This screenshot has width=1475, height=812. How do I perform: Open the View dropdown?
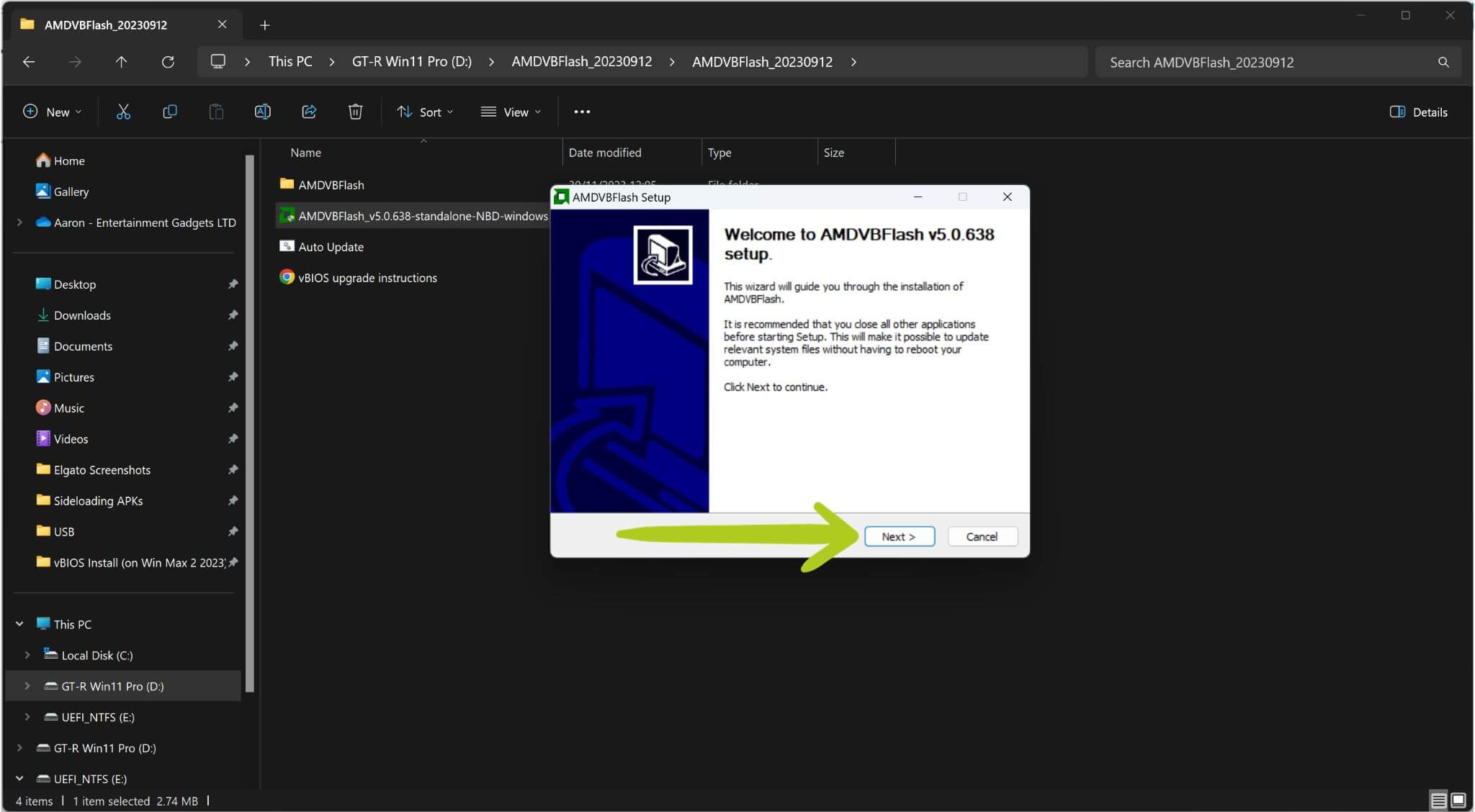click(511, 112)
